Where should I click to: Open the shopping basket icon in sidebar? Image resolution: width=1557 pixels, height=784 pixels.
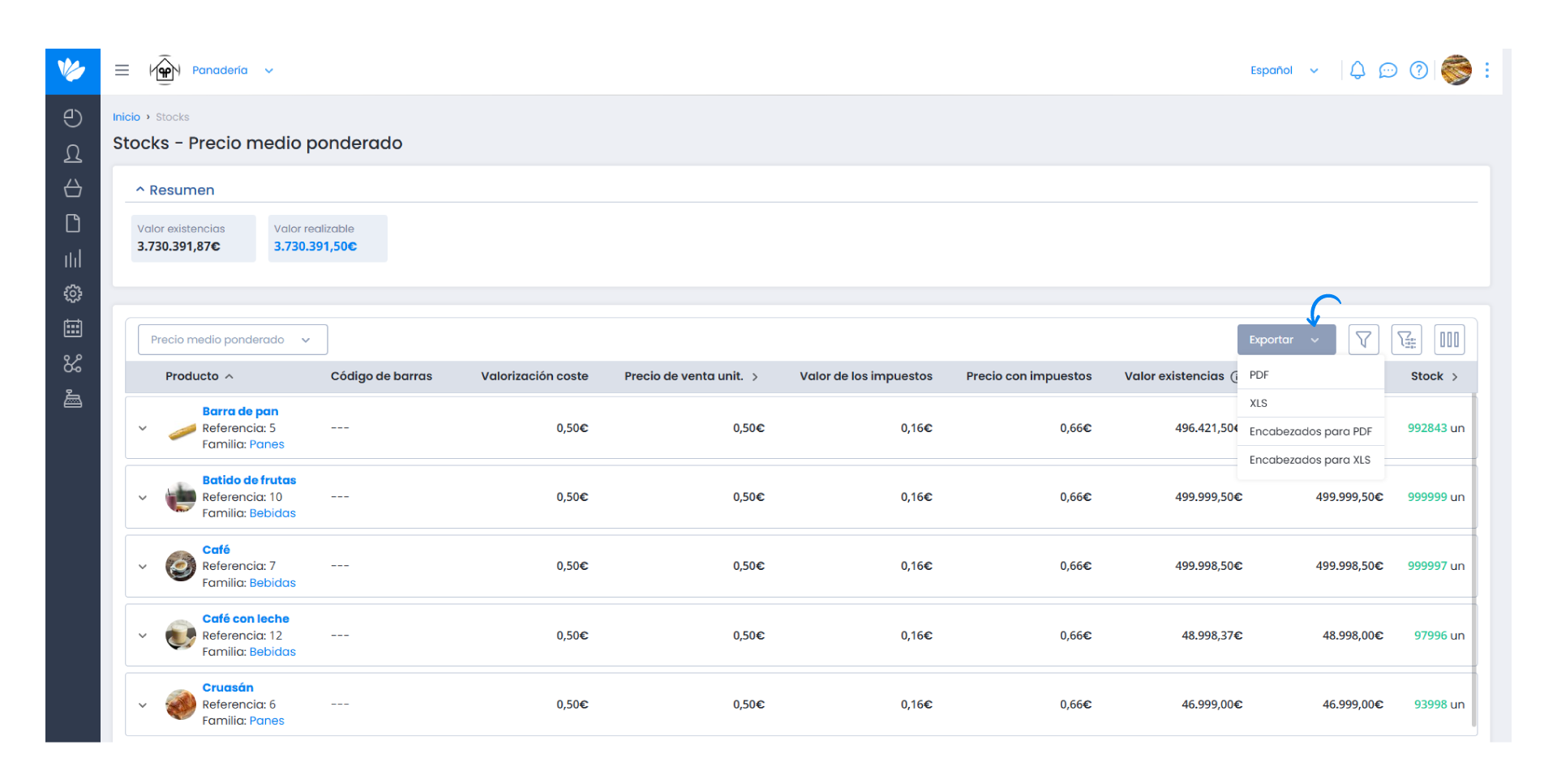73,188
